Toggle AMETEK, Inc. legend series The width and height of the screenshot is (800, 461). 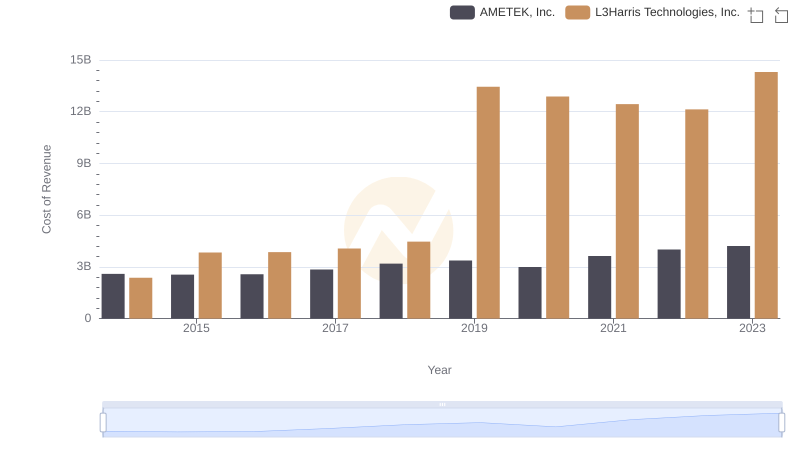(503, 12)
